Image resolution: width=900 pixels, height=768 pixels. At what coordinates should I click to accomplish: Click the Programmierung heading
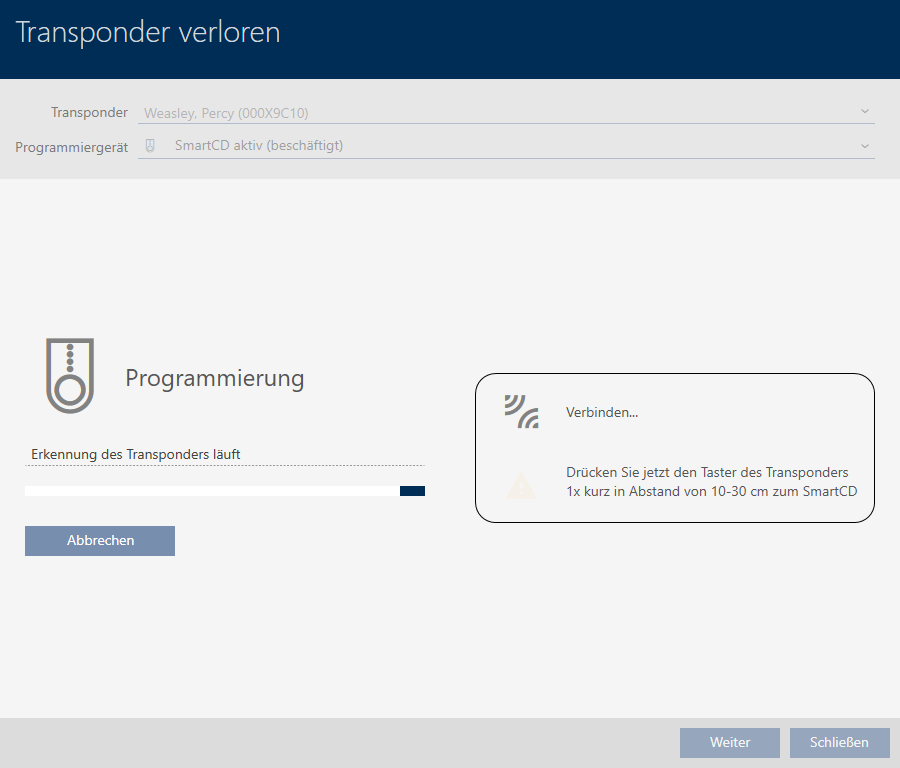click(x=214, y=378)
